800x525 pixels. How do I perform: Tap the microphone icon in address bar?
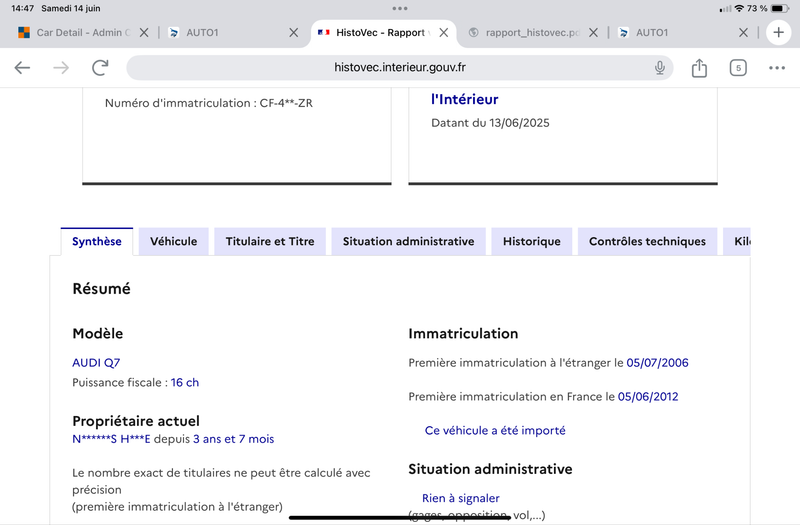click(660, 67)
